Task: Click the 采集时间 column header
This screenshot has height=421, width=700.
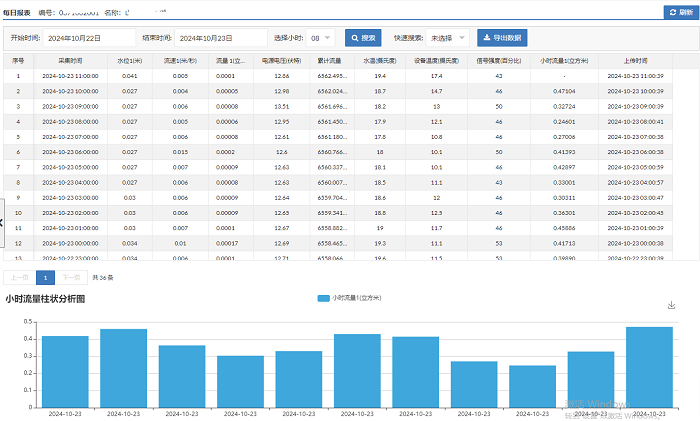Action: (x=70, y=60)
